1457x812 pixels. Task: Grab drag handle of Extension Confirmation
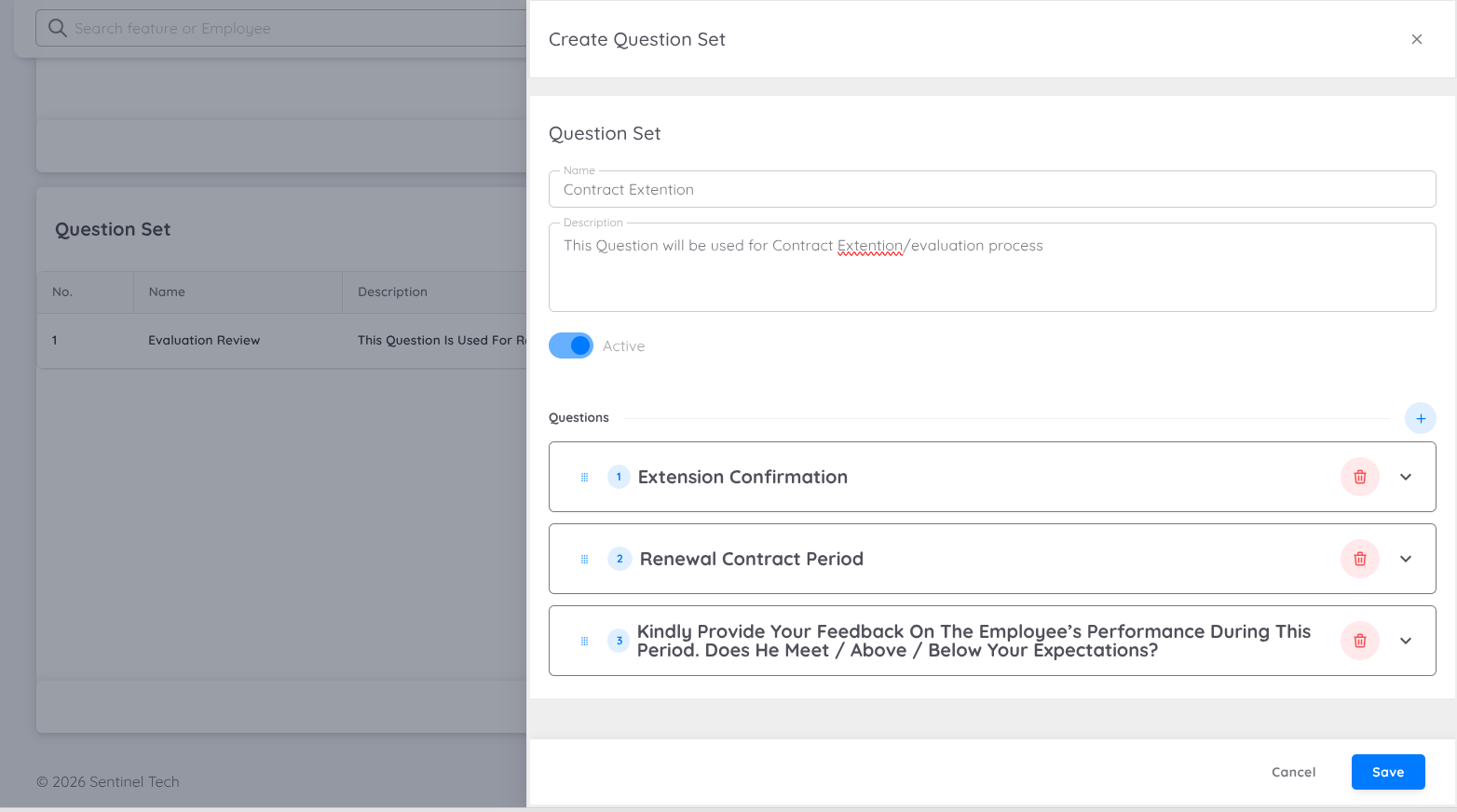(584, 477)
